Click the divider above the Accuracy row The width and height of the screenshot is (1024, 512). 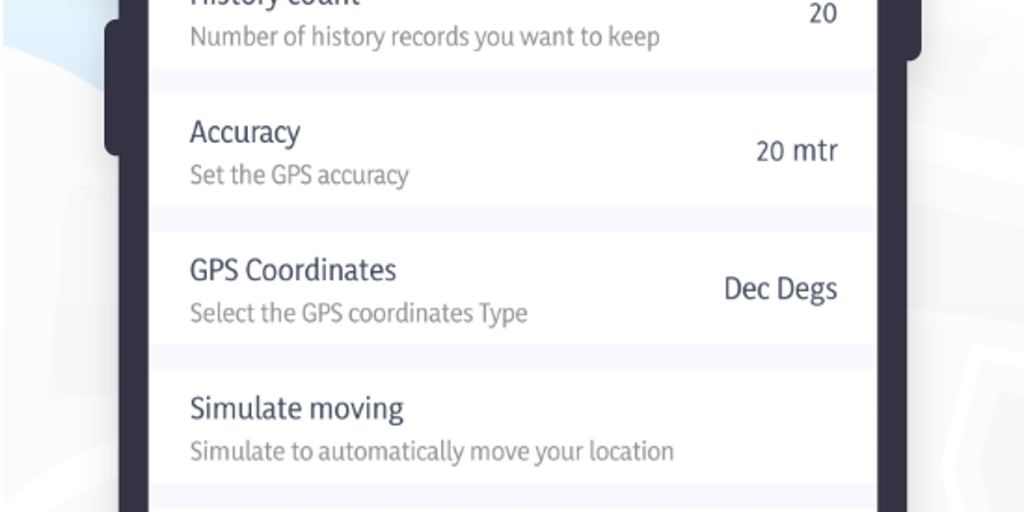pos(512,81)
